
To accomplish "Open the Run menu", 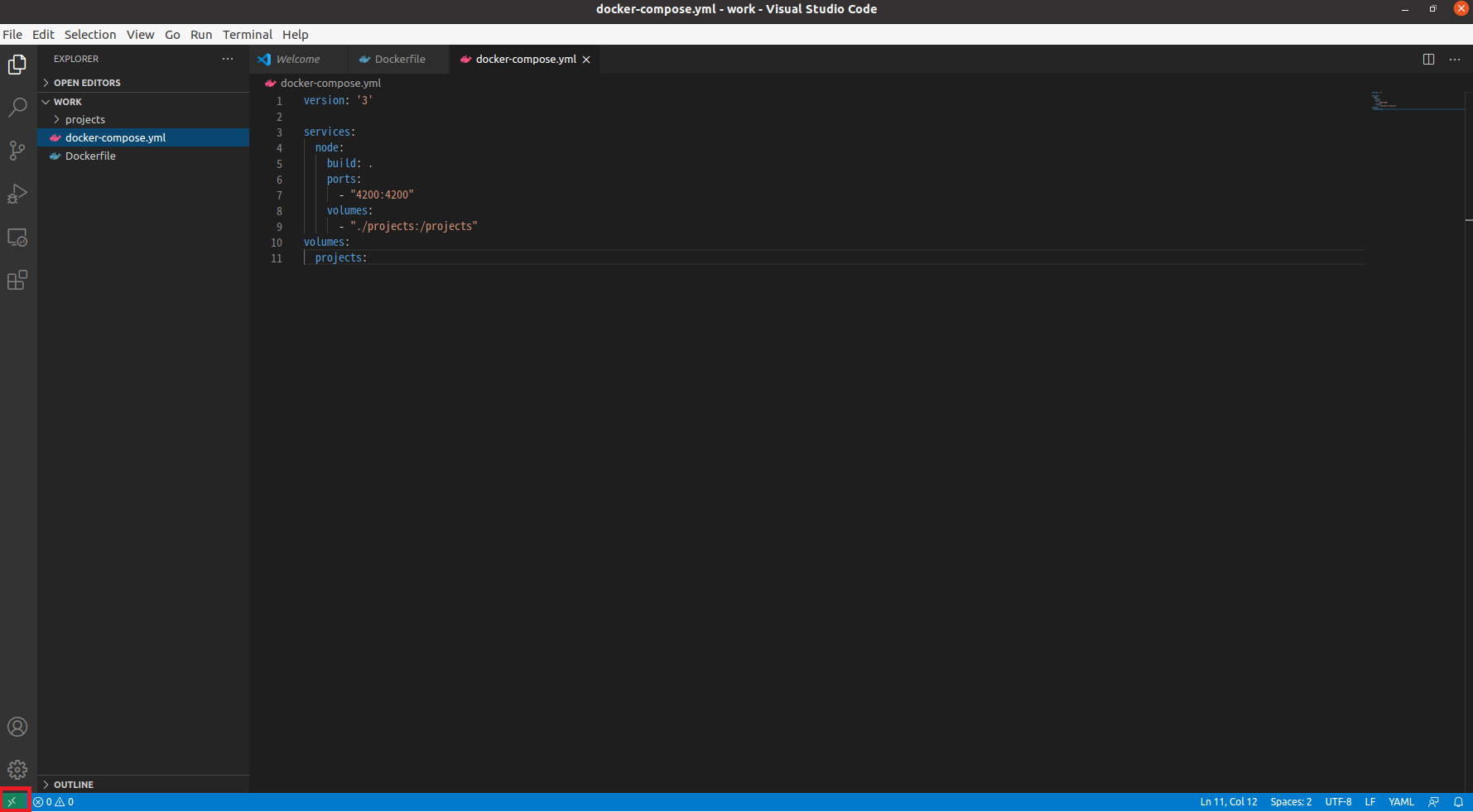I will [201, 35].
